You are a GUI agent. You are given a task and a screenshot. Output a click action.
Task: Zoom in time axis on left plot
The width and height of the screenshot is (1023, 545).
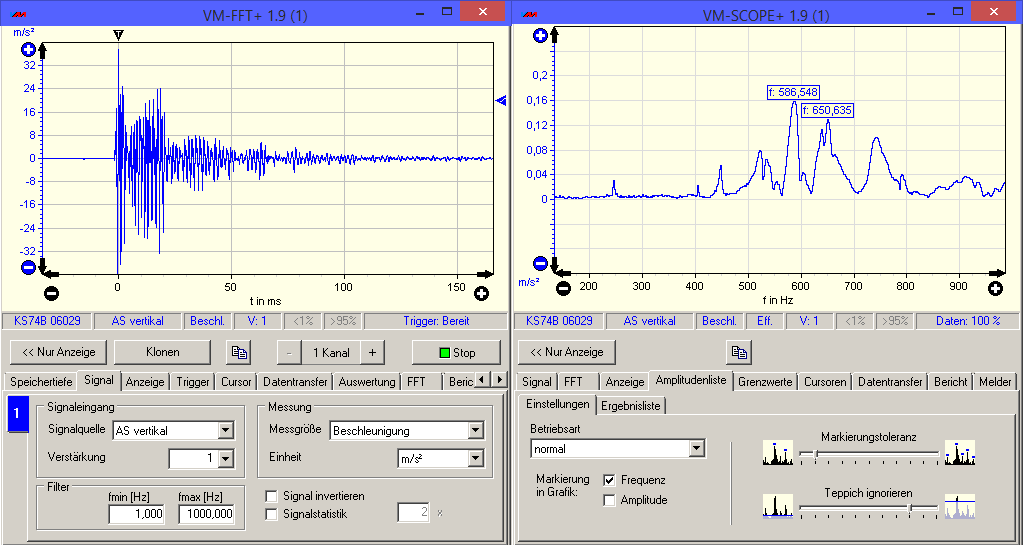pos(481,294)
